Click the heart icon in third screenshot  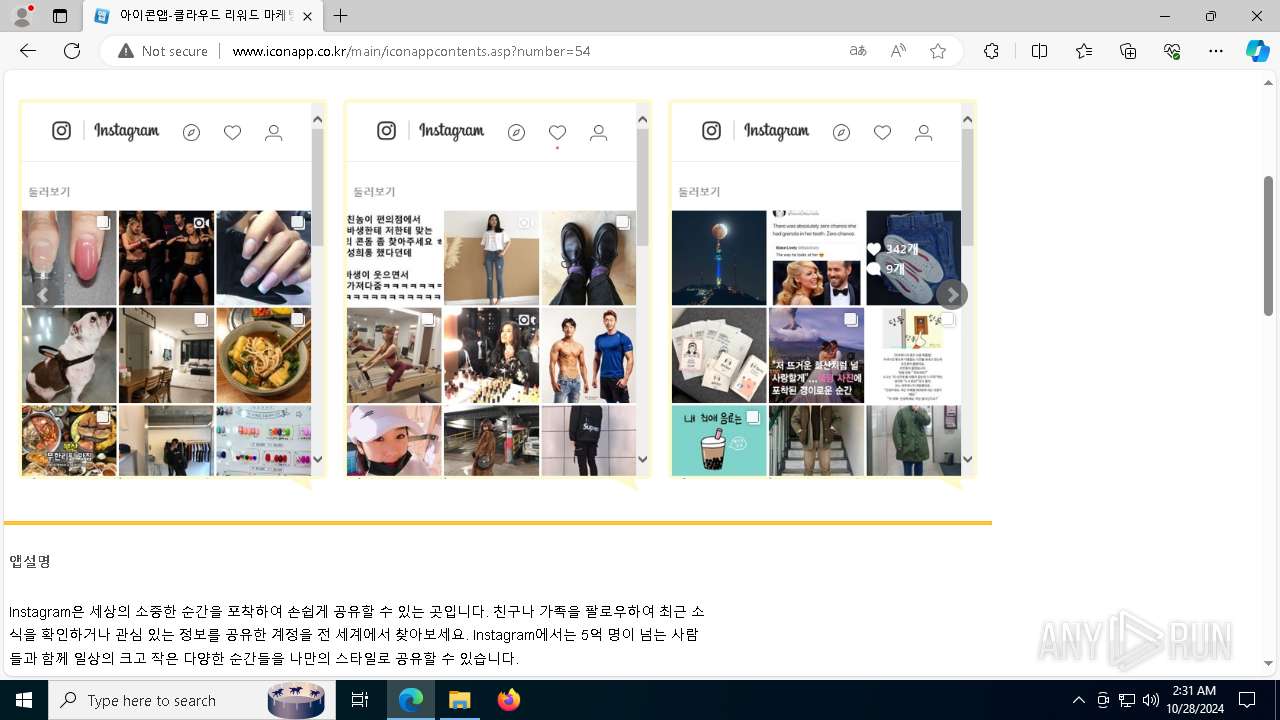pos(882,133)
